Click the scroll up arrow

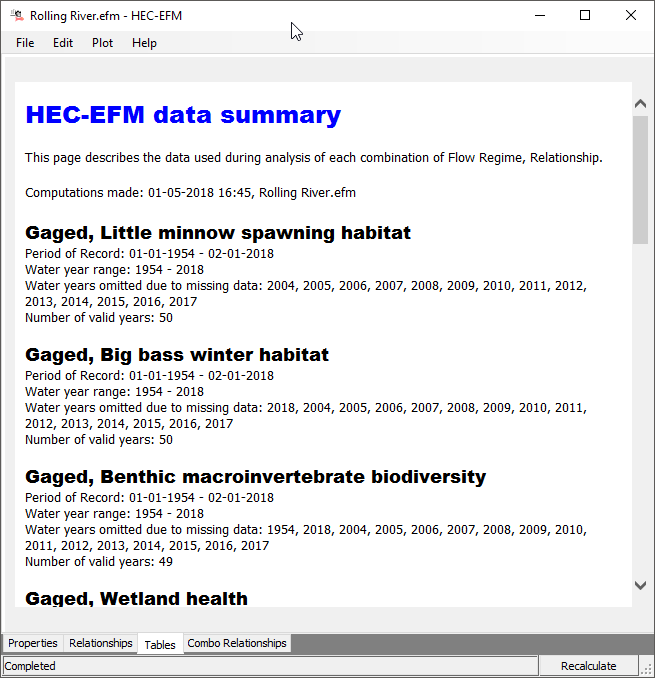(640, 104)
